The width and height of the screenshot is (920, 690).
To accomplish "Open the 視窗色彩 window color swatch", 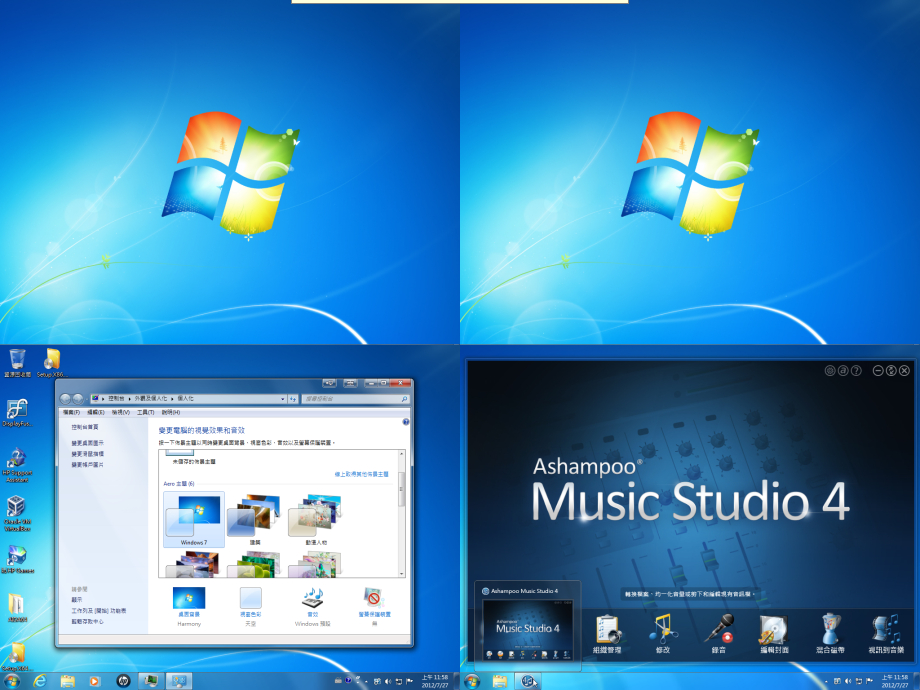I will click(251, 600).
